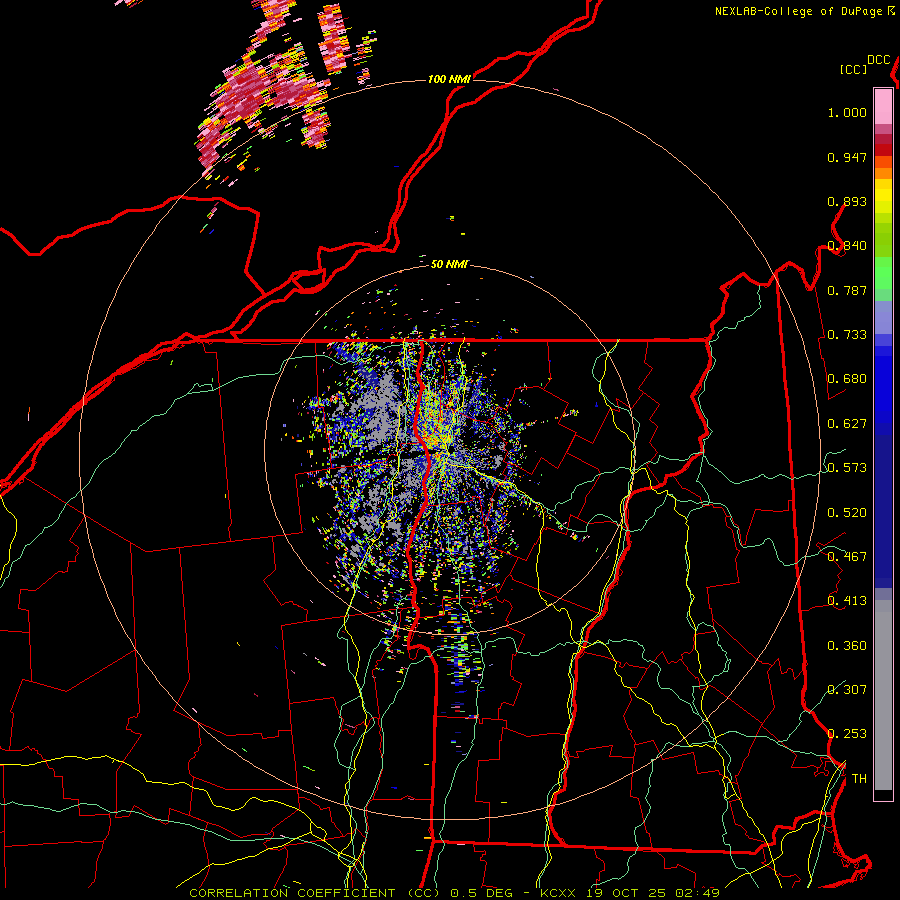This screenshot has height=900, width=900.
Task: Select the 0.307 scale value
Action: click(x=847, y=690)
